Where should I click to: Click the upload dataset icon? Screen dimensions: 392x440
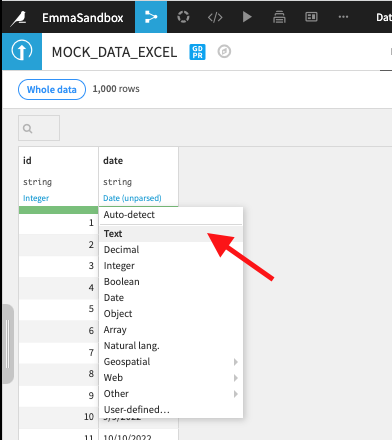pyautogui.click(x=22, y=51)
